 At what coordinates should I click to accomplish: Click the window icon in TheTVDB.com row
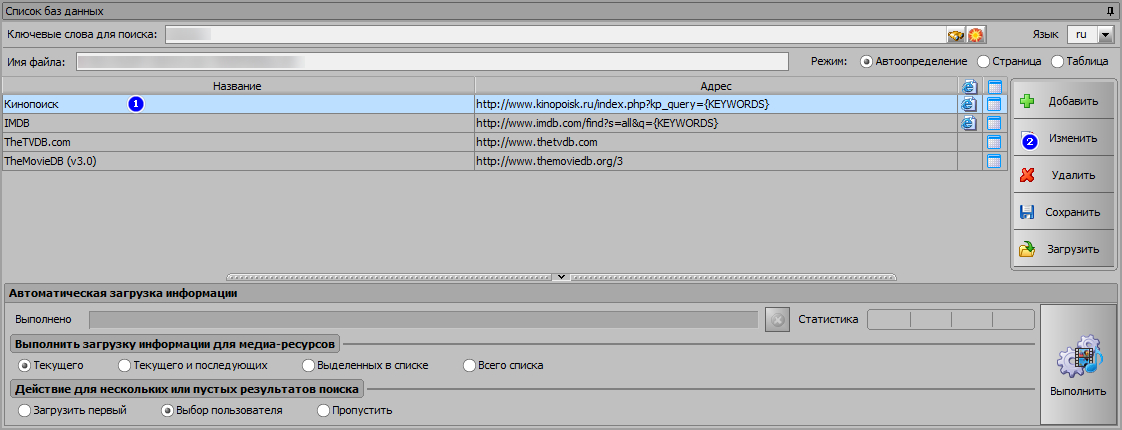point(994,142)
